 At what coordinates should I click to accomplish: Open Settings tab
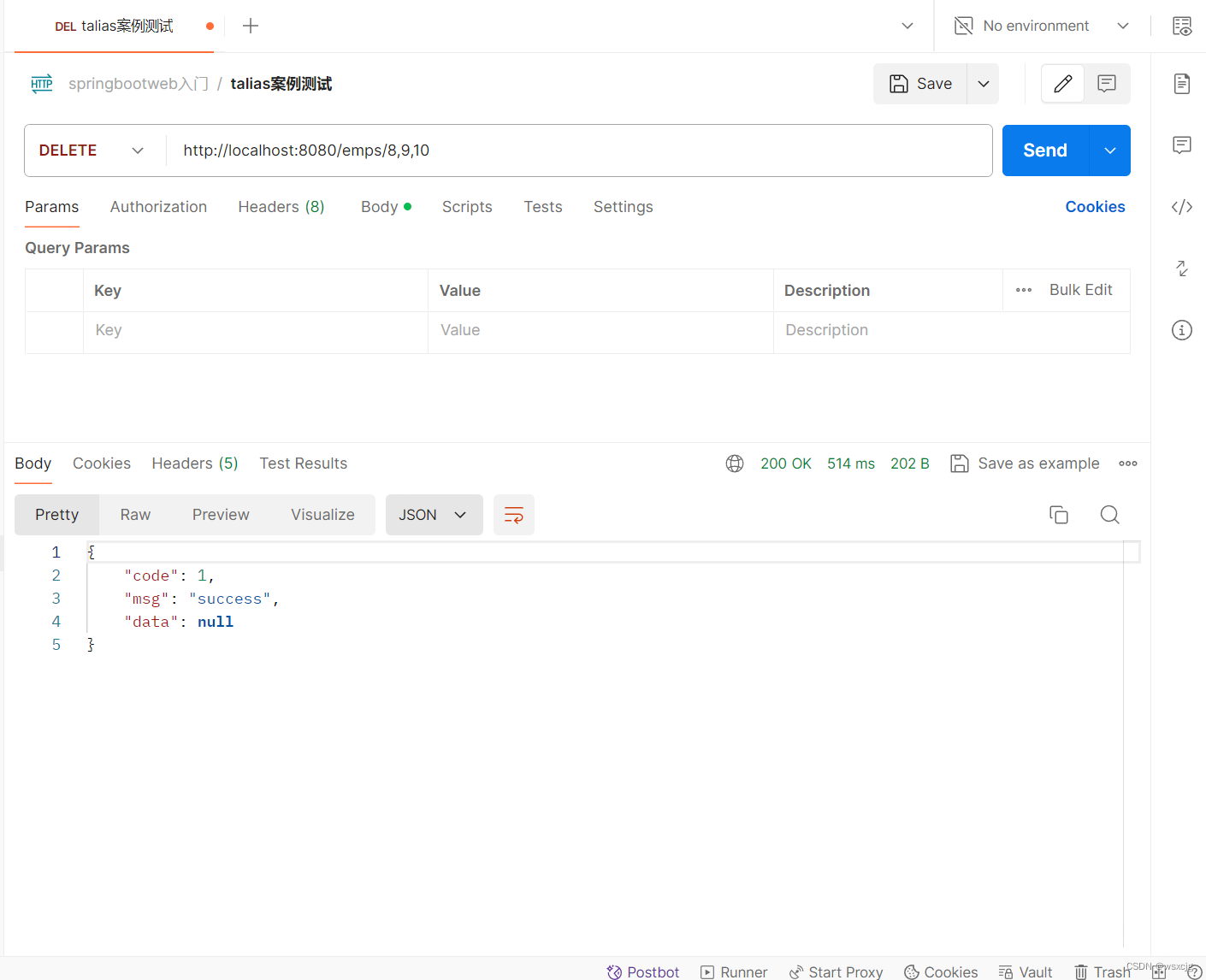(x=624, y=207)
